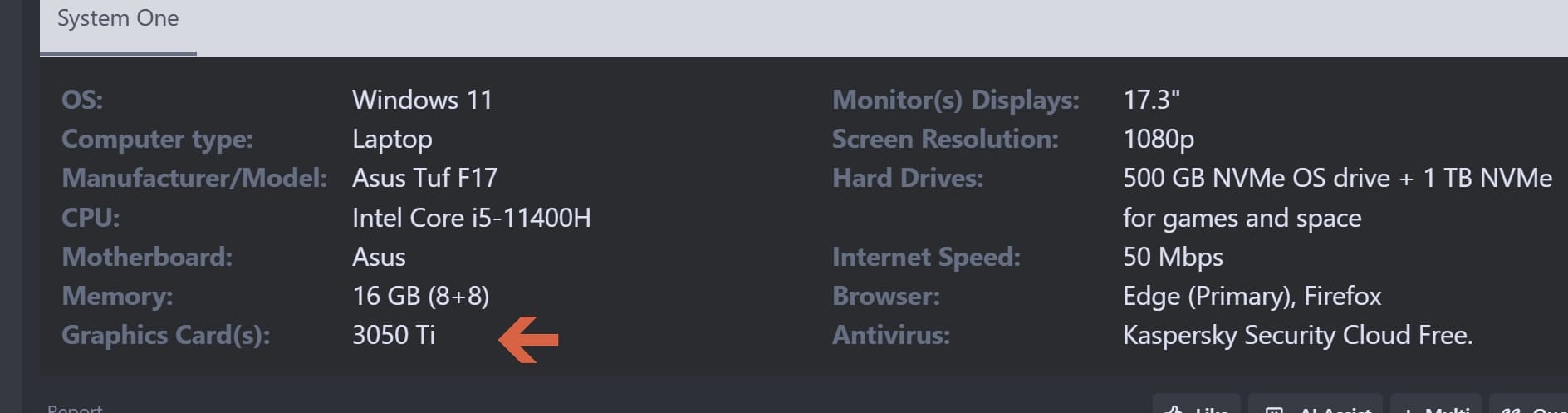Click the Asus Tuf F17 model text
The height and width of the screenshot is (413, 1568).
tap(424, 178)
